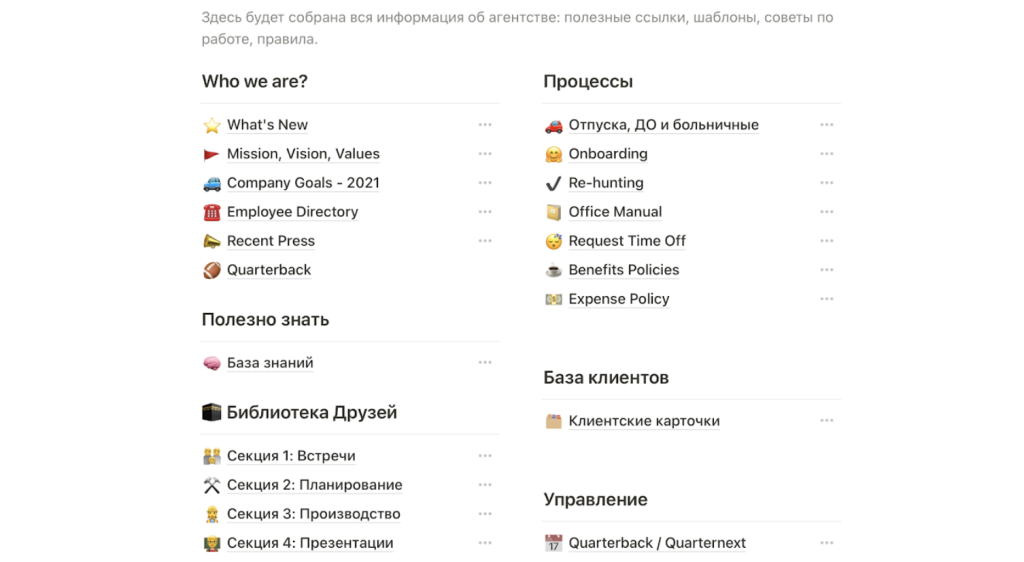
Task: Click the star icon beside What's New
Action: pos(212,125)
